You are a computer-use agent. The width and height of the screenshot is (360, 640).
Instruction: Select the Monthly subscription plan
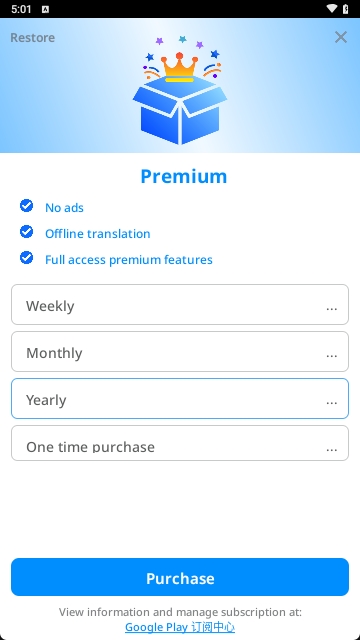click(180, 351)
